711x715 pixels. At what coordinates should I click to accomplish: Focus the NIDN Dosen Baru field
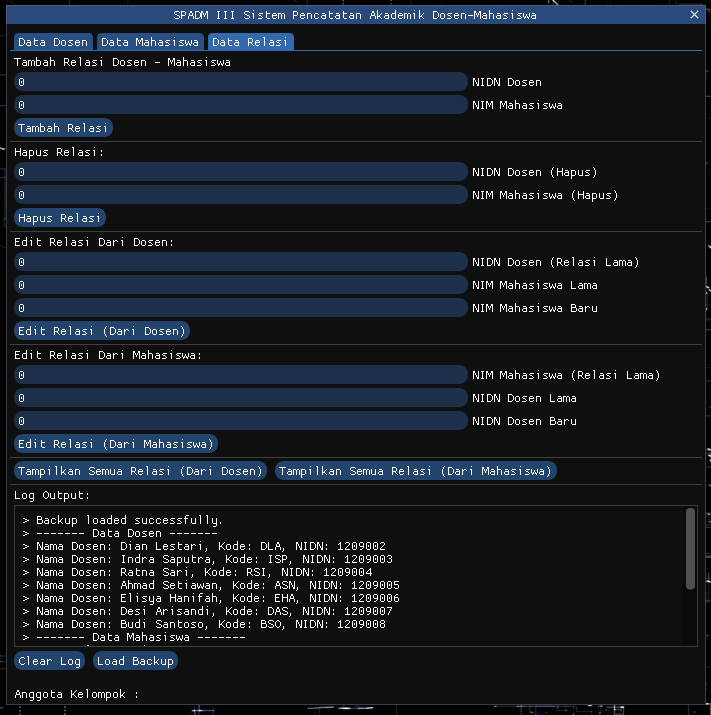241,421
